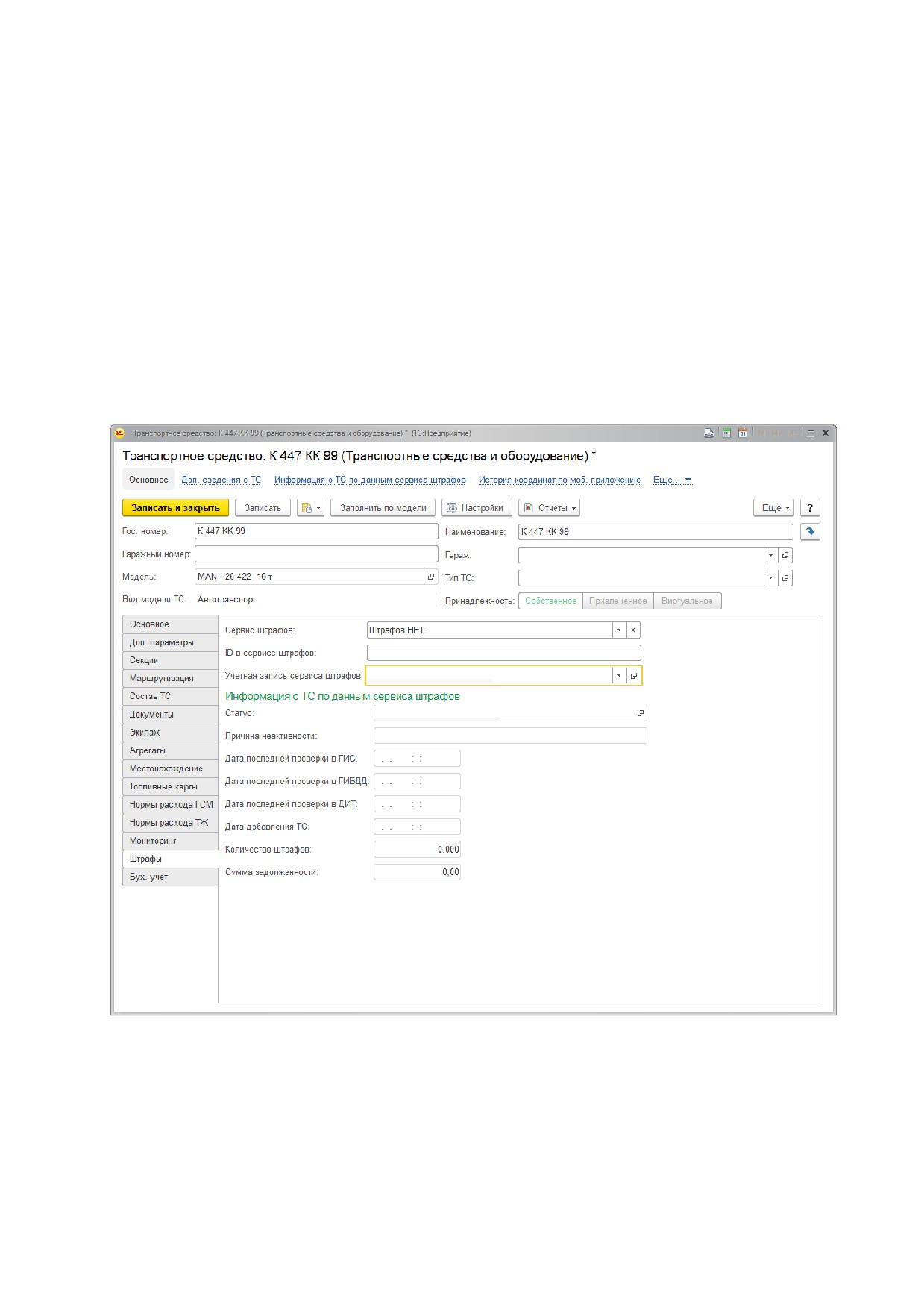
Task: Click the print icon in the title bar
Action: [709, 433]
